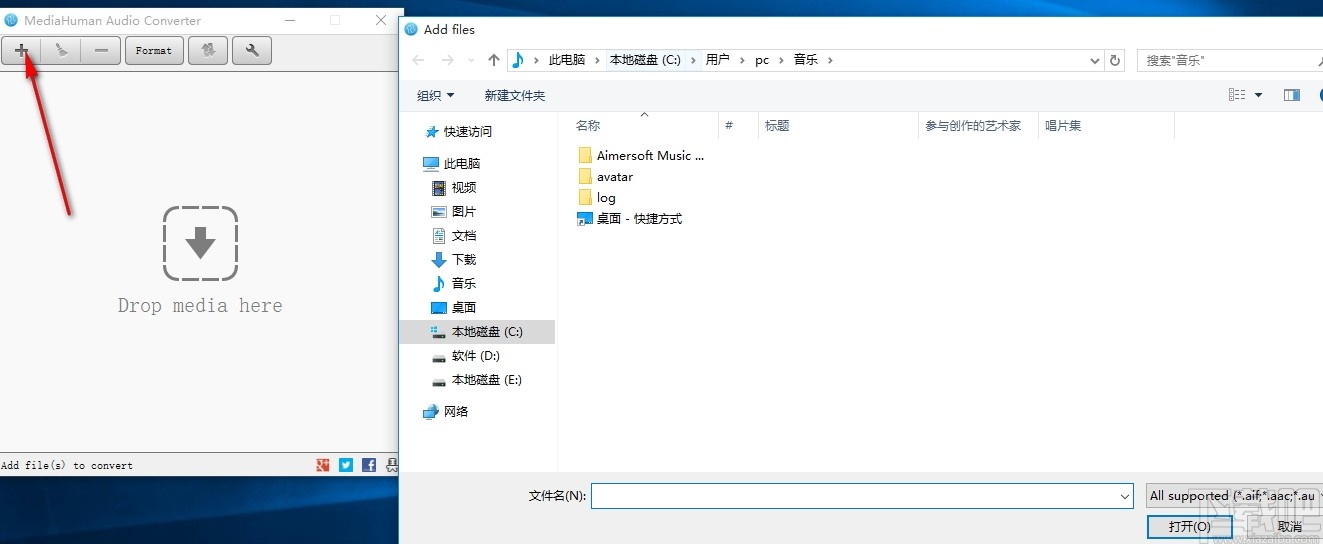Image resolution: width=1323 pixels, height=544 pixels.
Task: Expand the chevron after 此电脑 in path
Action: click(x=598, y=60)
